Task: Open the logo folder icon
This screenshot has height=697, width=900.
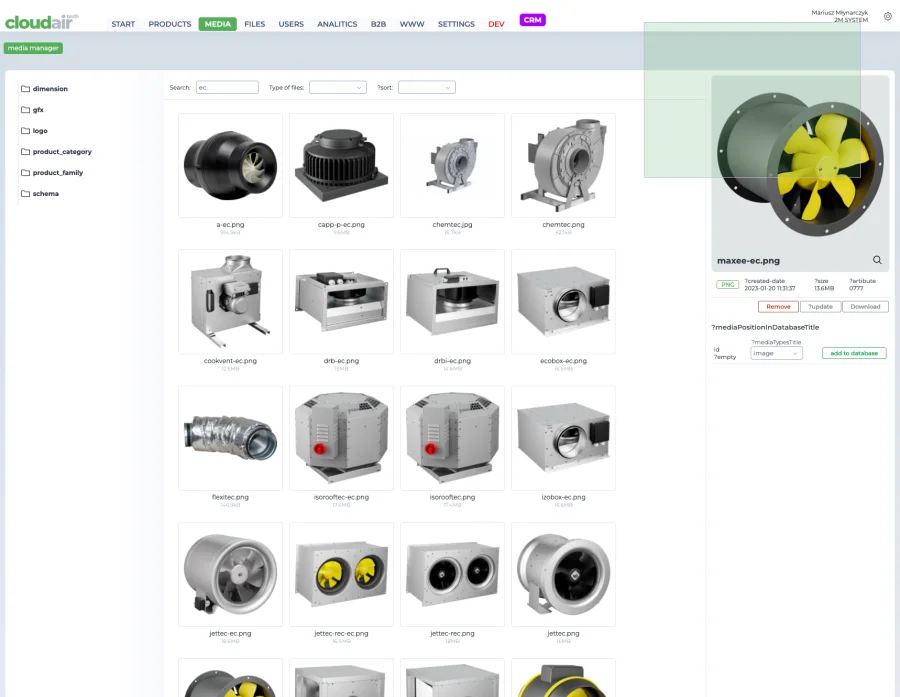Action: pyautogui.click(x=25, y=130)
